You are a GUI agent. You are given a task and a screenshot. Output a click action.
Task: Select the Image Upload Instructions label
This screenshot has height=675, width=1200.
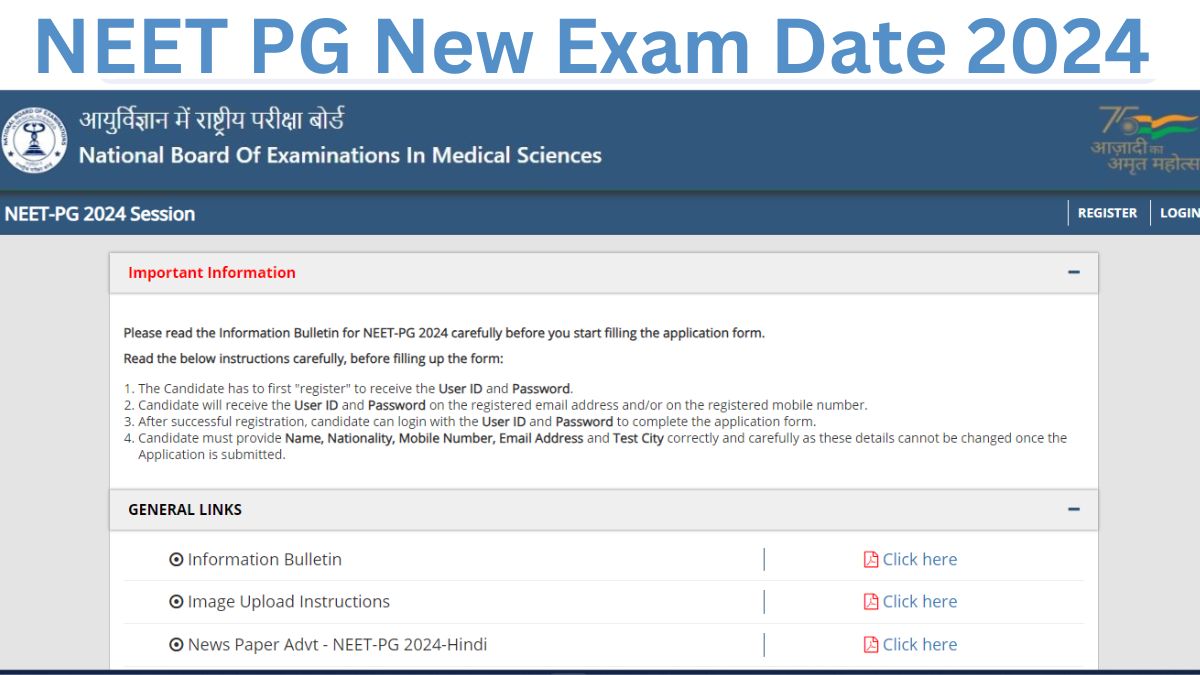[288, 601]
